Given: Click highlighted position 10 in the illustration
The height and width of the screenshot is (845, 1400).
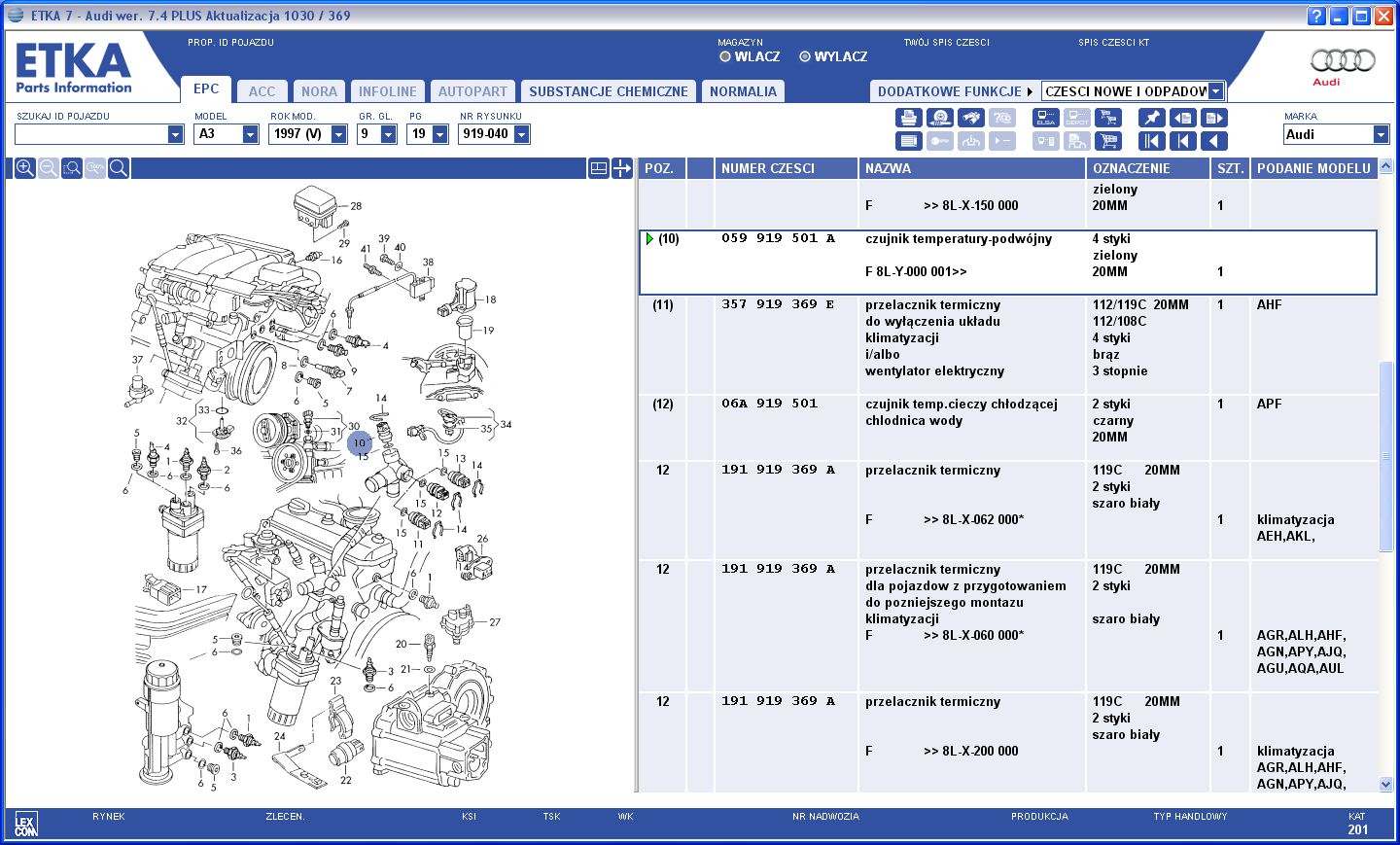Looking at the screenshot, I should [x=360, y=444].
